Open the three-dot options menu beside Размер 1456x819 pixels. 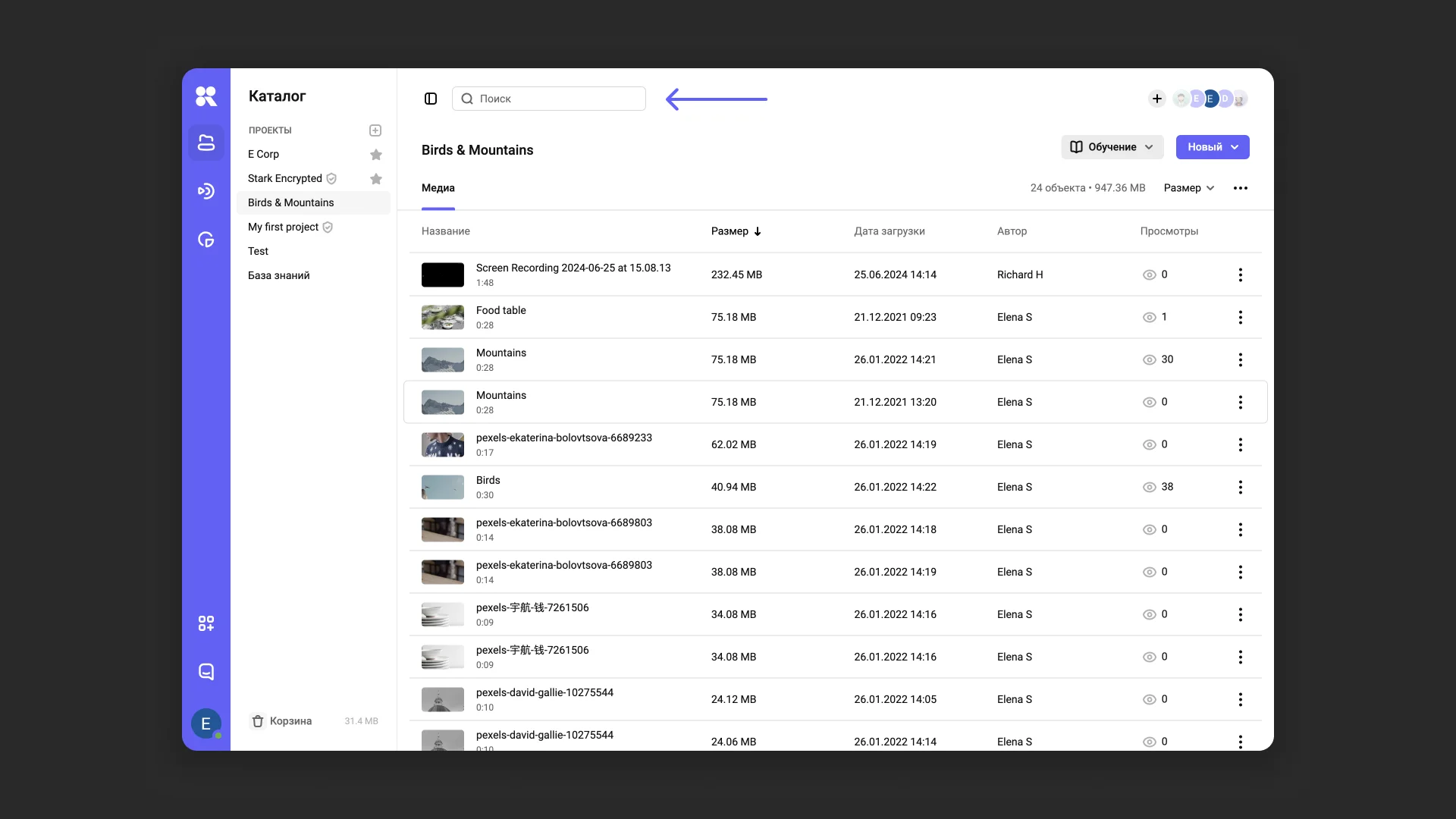(x=1241, y=188)
